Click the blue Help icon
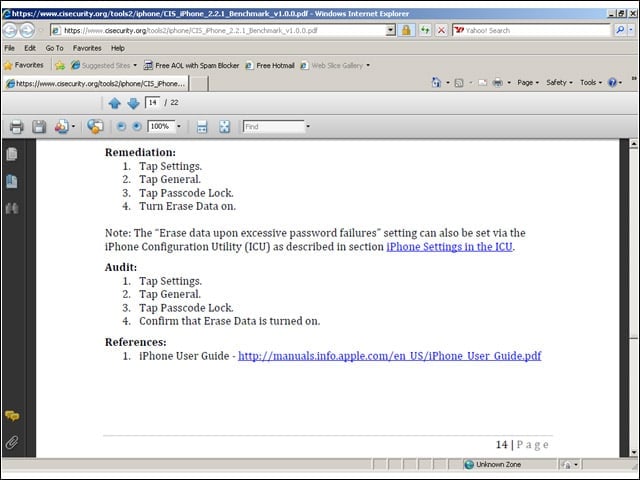The height and width of the screenshot is (480, 640). point(612,83)
